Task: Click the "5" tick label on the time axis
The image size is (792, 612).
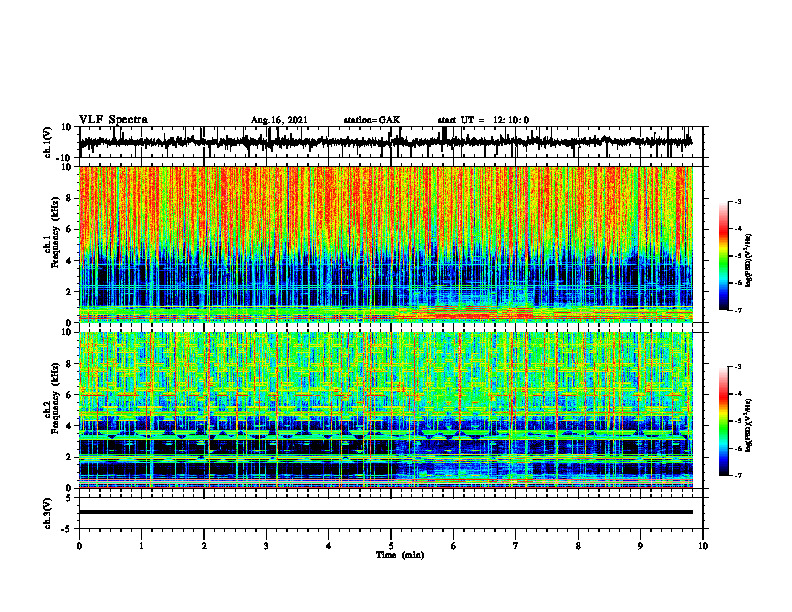Action: click(x=391, y=546)
